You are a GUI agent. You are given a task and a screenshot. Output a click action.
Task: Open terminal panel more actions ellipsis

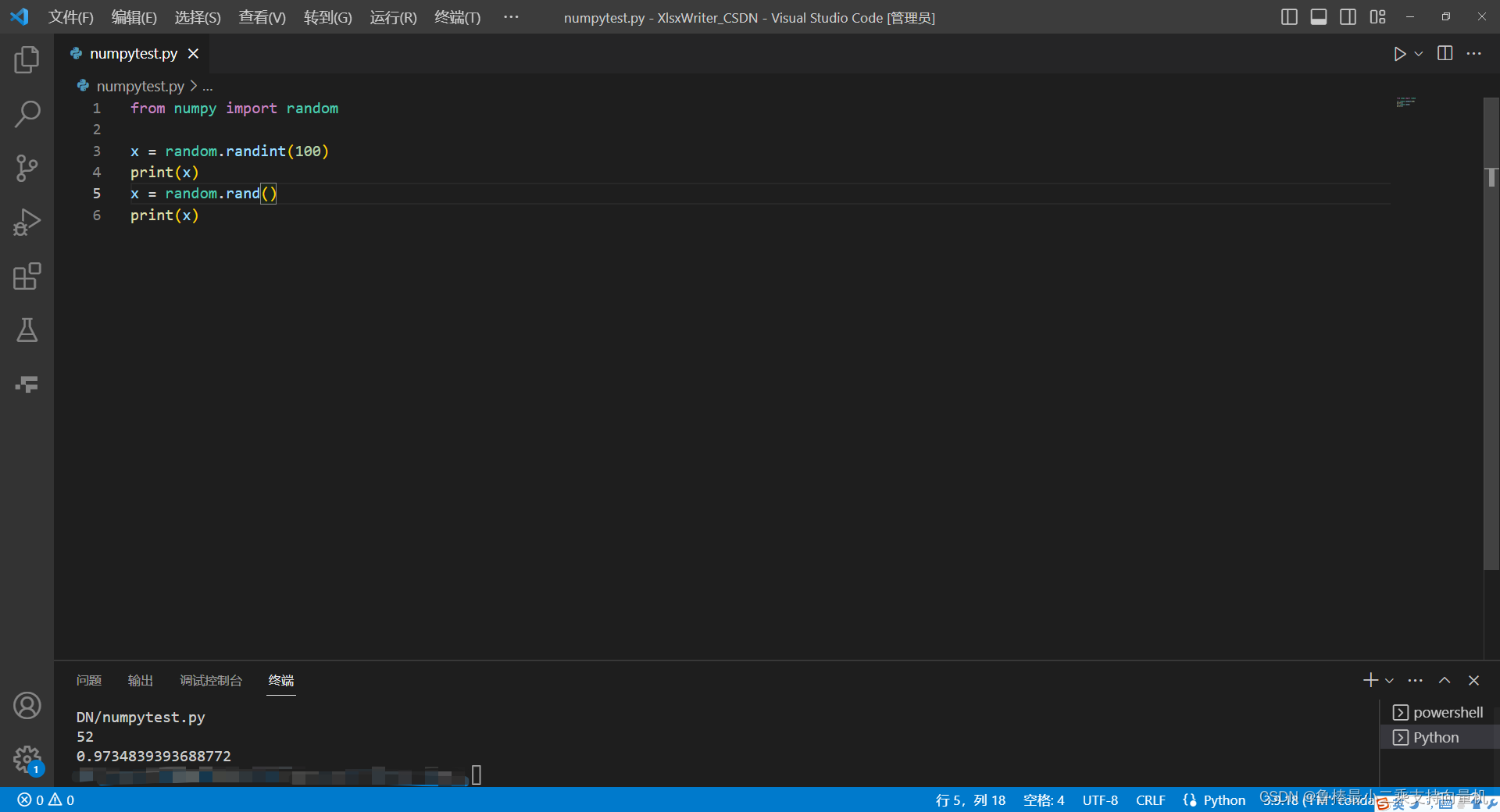tap(1416, 680)
